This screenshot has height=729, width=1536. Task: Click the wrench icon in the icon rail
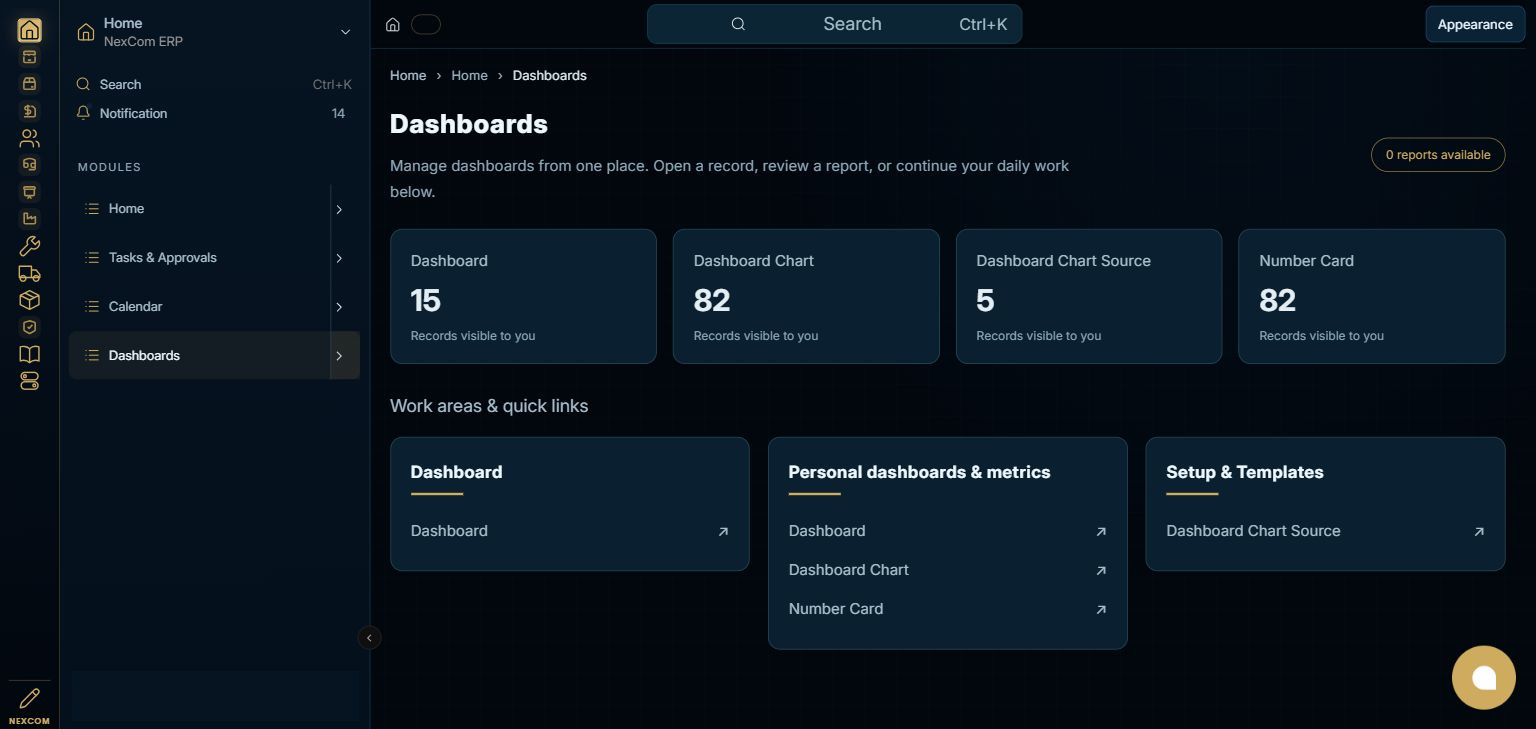point(30,246)
